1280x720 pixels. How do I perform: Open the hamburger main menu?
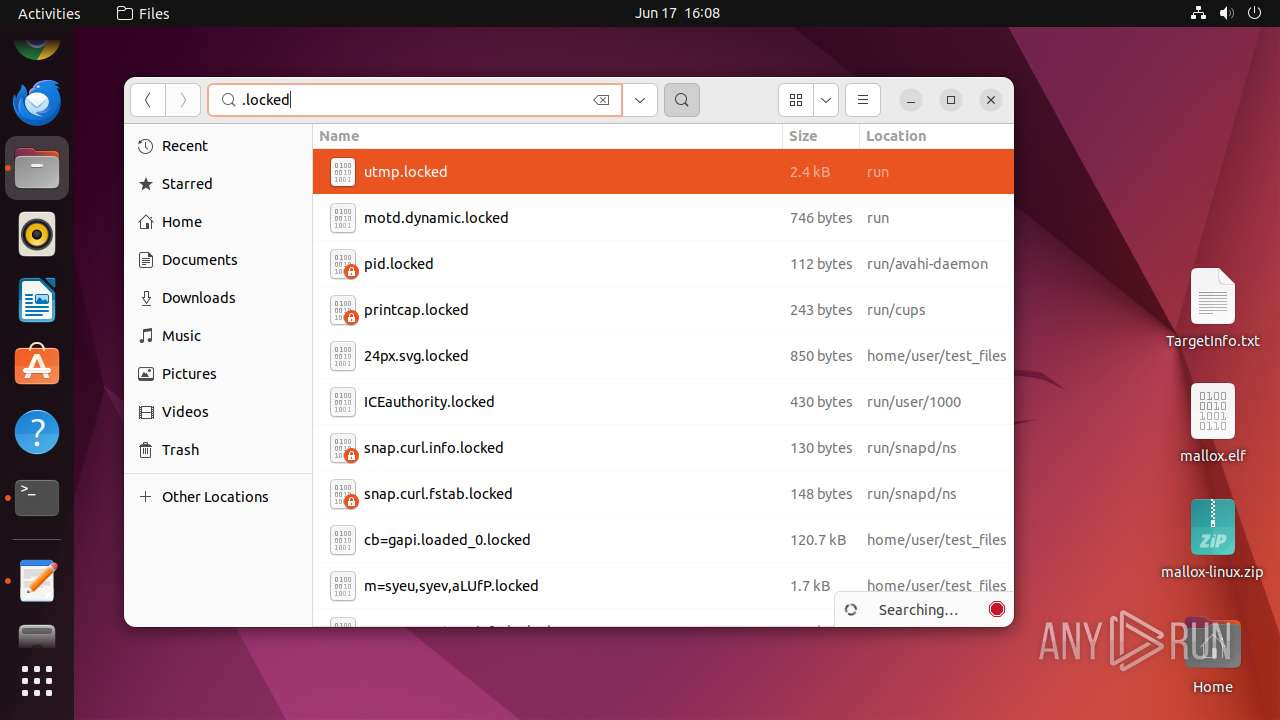[862, 100]
